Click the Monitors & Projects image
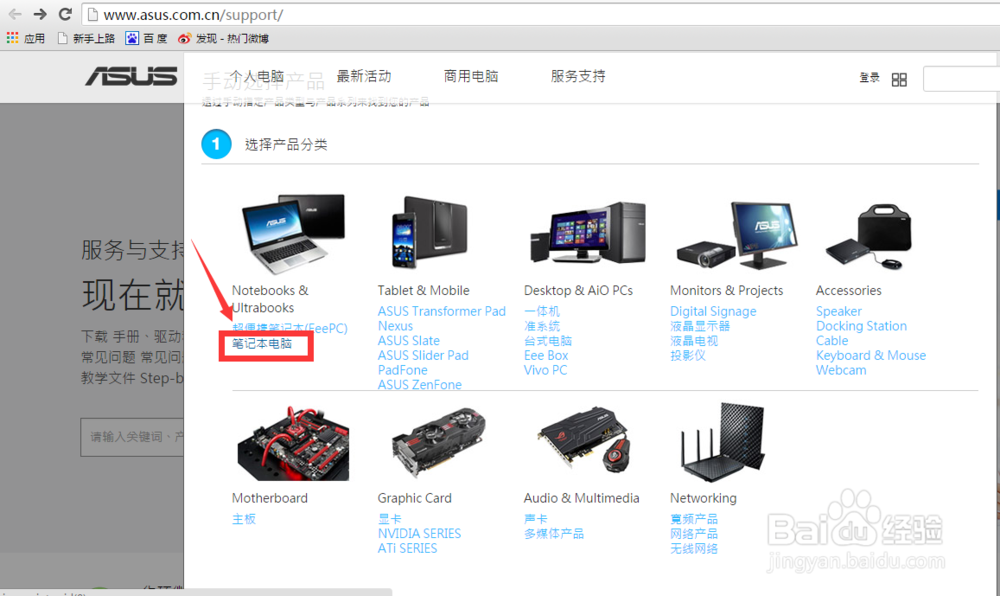 coord(737,235)
